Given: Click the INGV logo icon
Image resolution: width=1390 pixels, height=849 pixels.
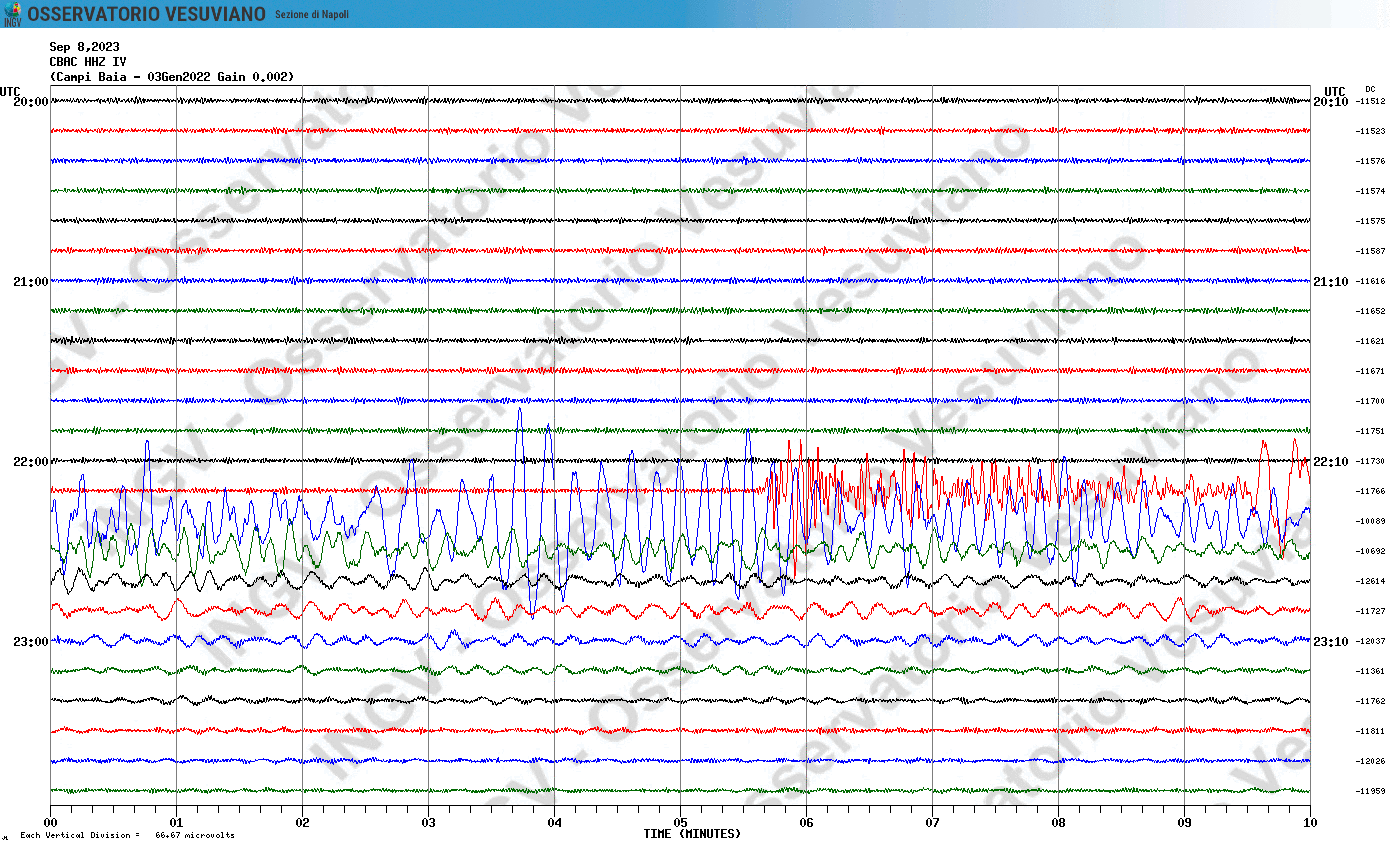Looking at the screenshot, I should click(x=12, y=14).
